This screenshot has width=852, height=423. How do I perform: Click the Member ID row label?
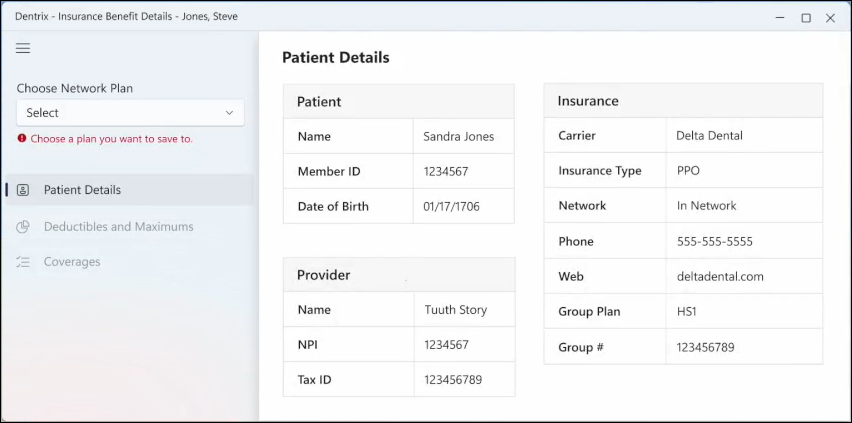(329, 172)
